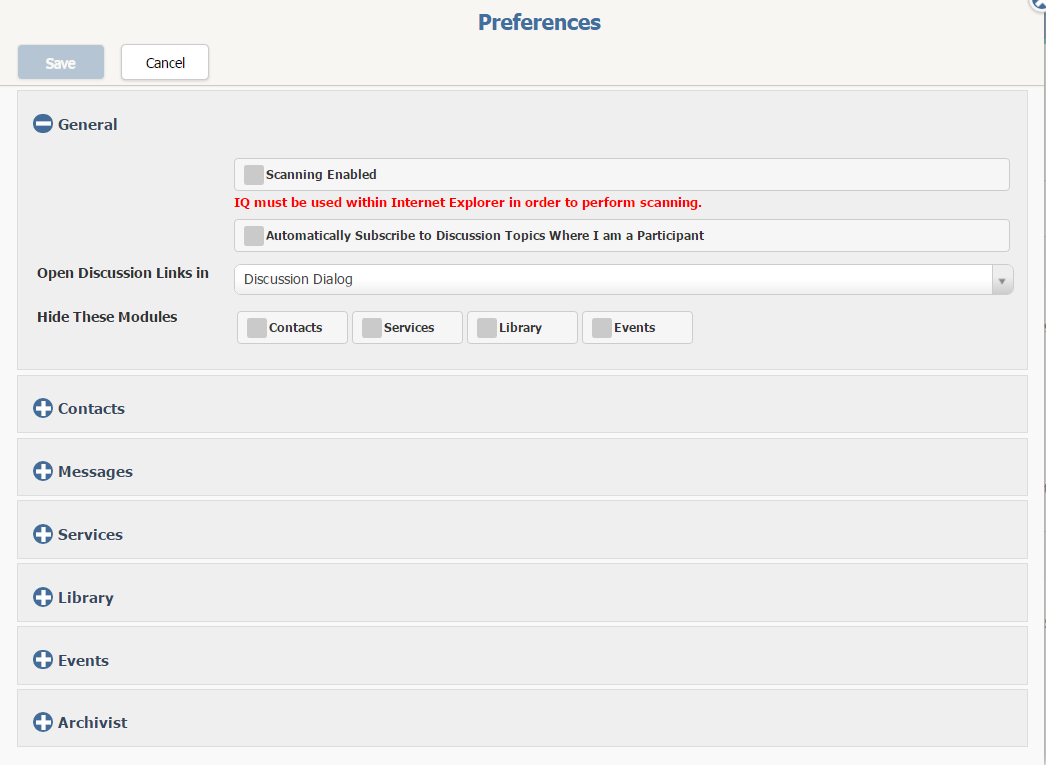Expand Events section plus icon
This screenshot has width=1046, height=765.
43,660
